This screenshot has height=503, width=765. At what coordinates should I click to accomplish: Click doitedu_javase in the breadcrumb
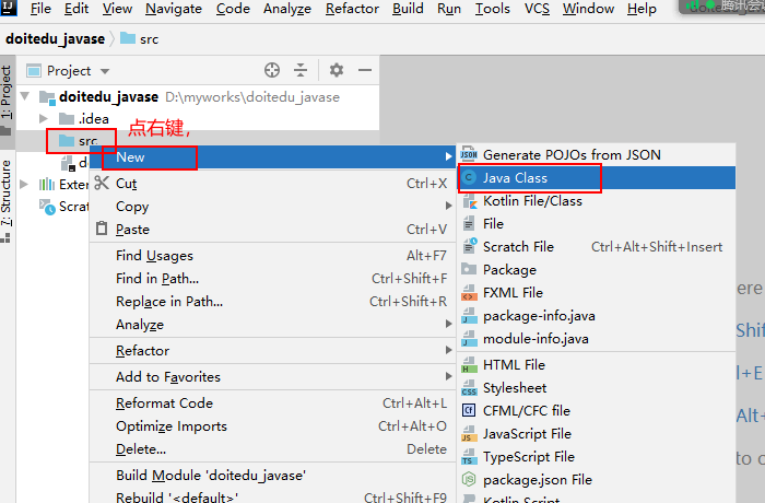tap(55, 39)
